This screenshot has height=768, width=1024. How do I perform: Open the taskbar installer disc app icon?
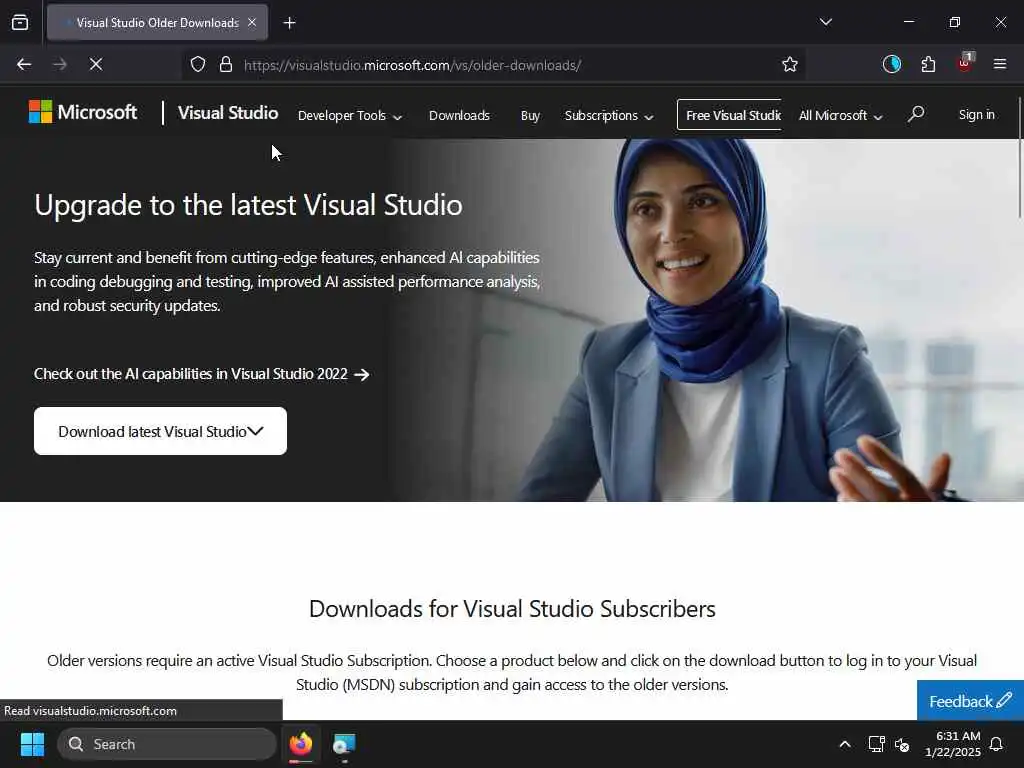(x=344, y=744)
